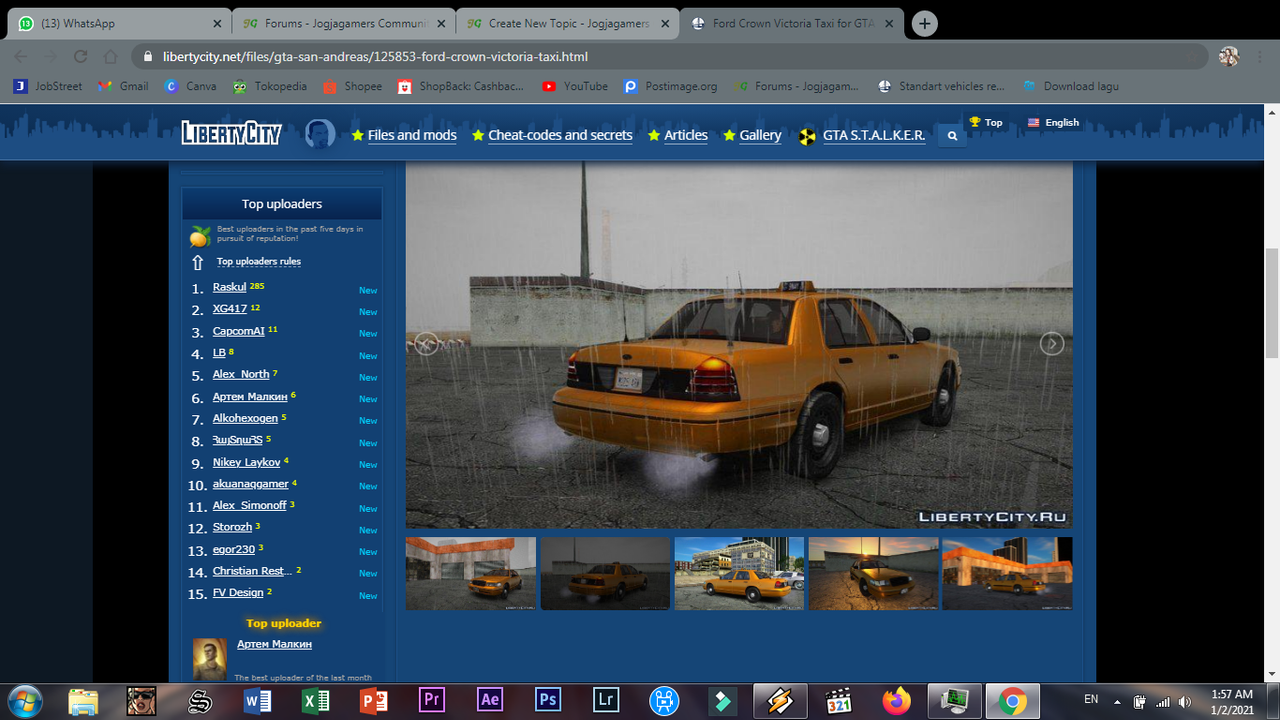The image size is (1280, 720).
Task: Open uploader Nikey Laykov's profile
Action: click(x=246, y=463)
